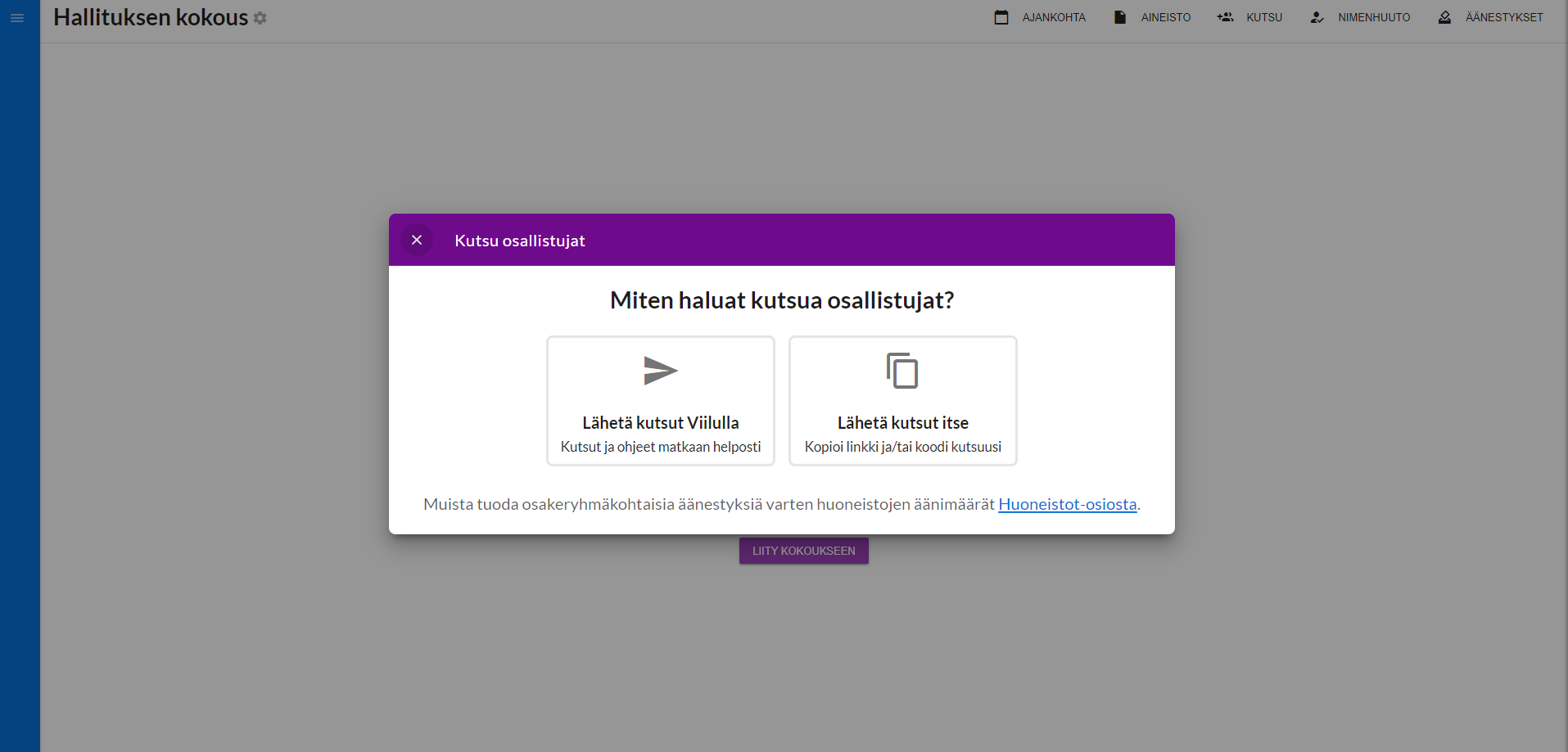
Task: Follow the Huoneistot-osiosta link
Action: click(x=1067, y=504)
